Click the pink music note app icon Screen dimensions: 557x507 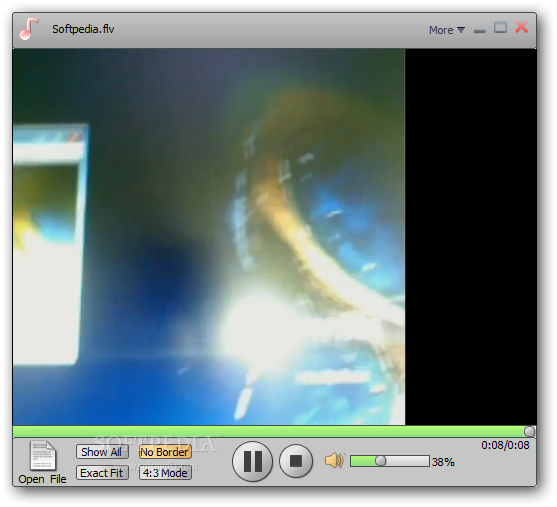pos(28,28)
